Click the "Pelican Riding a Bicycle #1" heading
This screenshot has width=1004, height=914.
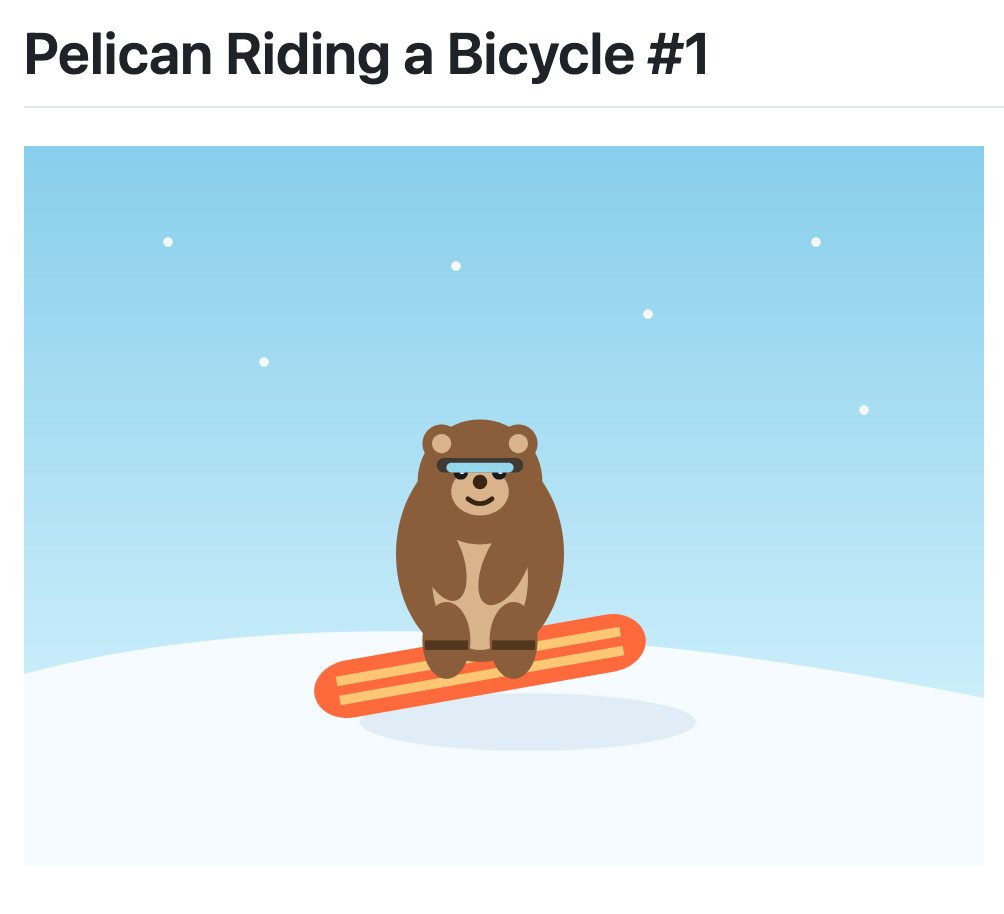coord(366,56)
